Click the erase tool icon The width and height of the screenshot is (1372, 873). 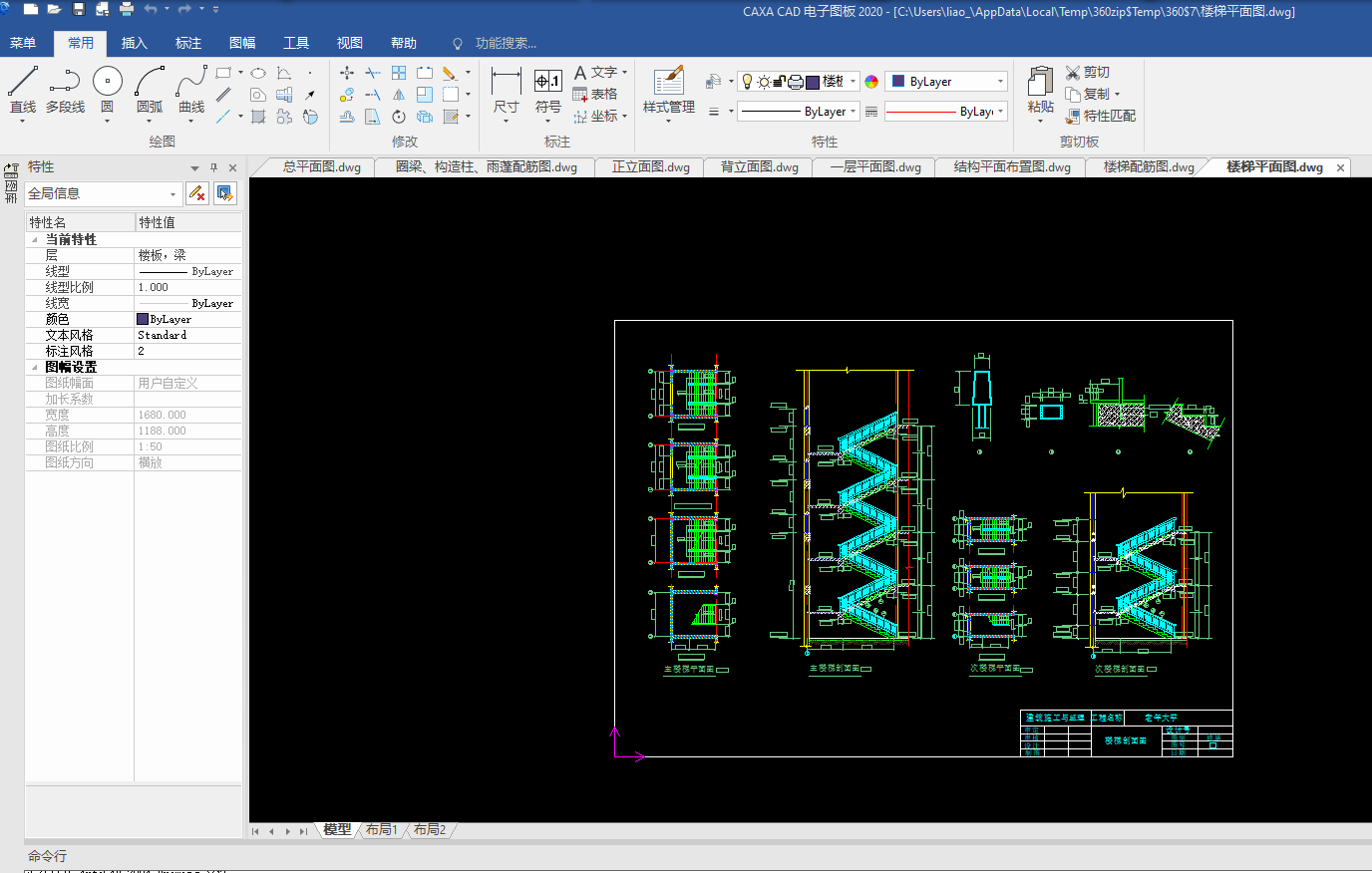point(450,73)
